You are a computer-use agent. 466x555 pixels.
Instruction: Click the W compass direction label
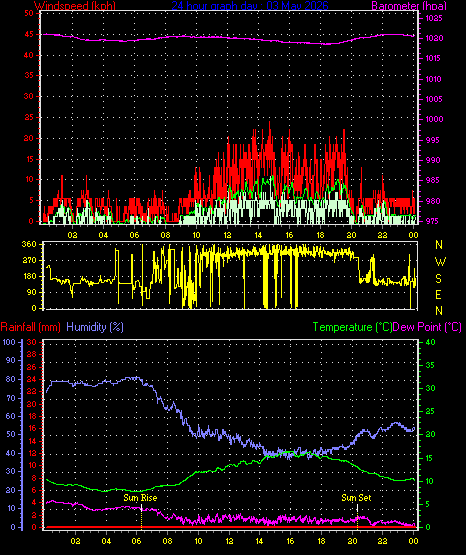coord(440,262)
